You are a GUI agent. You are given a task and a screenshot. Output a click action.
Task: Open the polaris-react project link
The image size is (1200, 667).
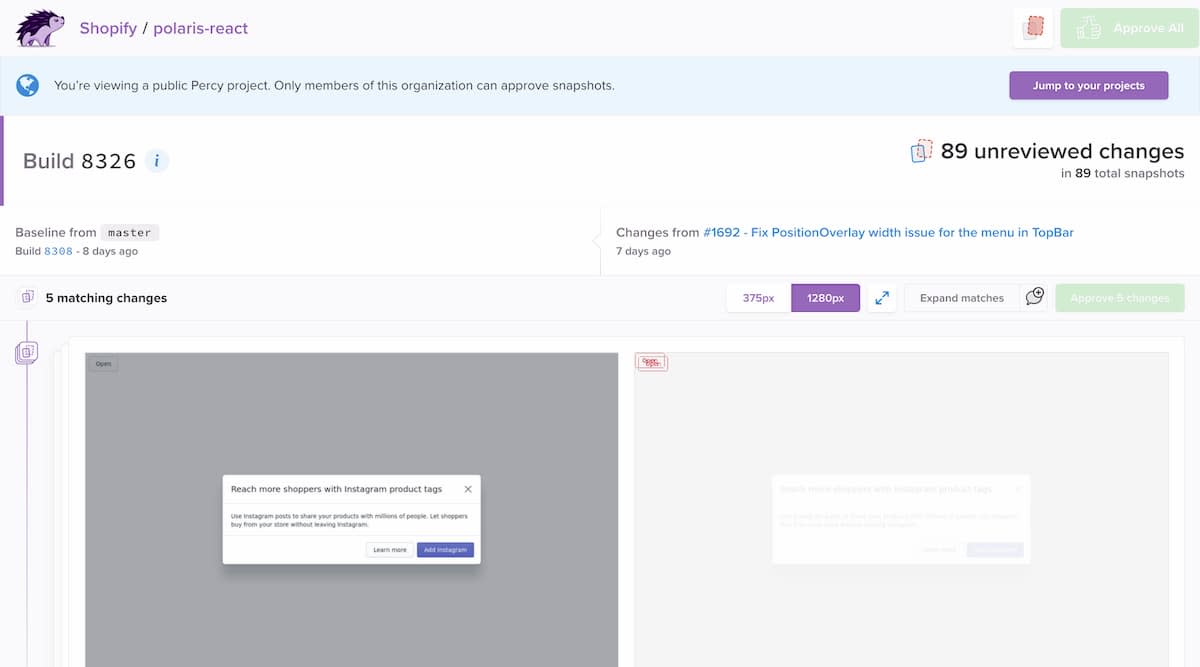[x=200, y=28]
